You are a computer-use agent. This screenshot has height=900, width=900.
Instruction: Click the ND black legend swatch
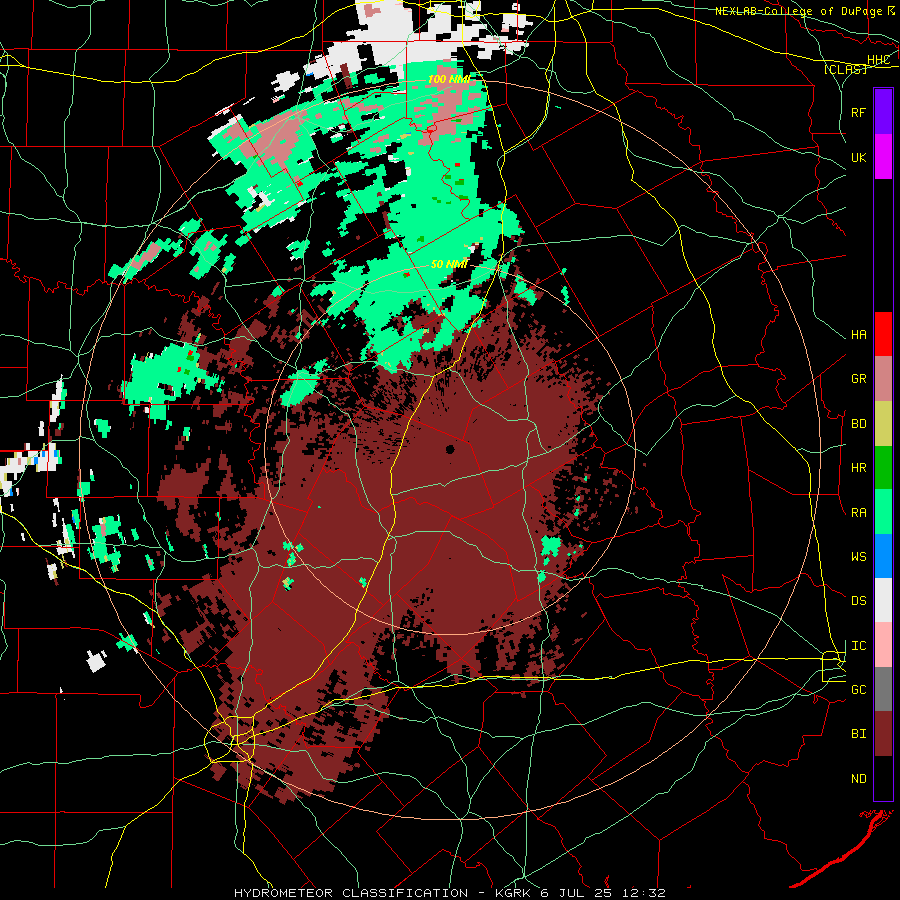coord(883,778)
